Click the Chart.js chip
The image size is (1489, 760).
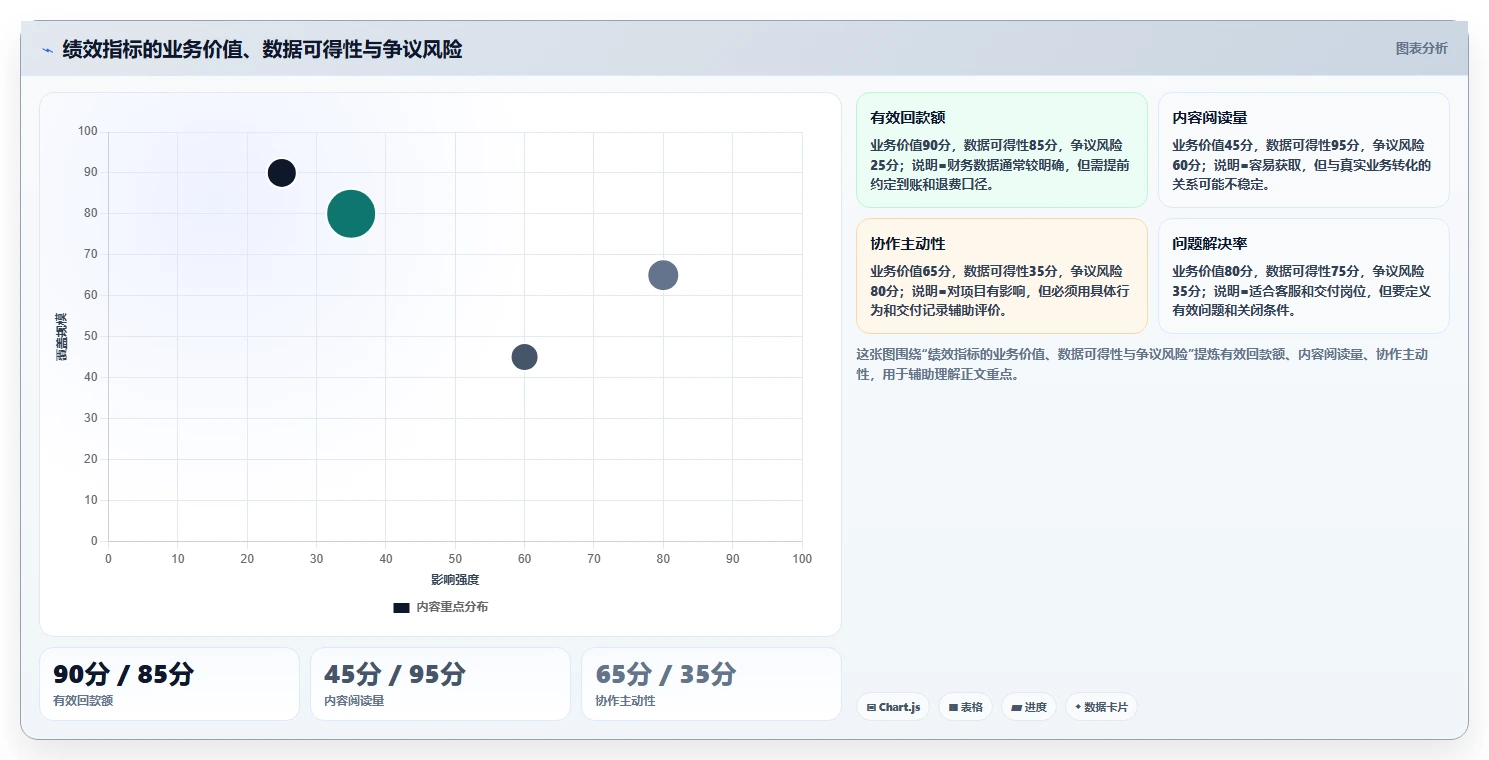coord(893,707)
